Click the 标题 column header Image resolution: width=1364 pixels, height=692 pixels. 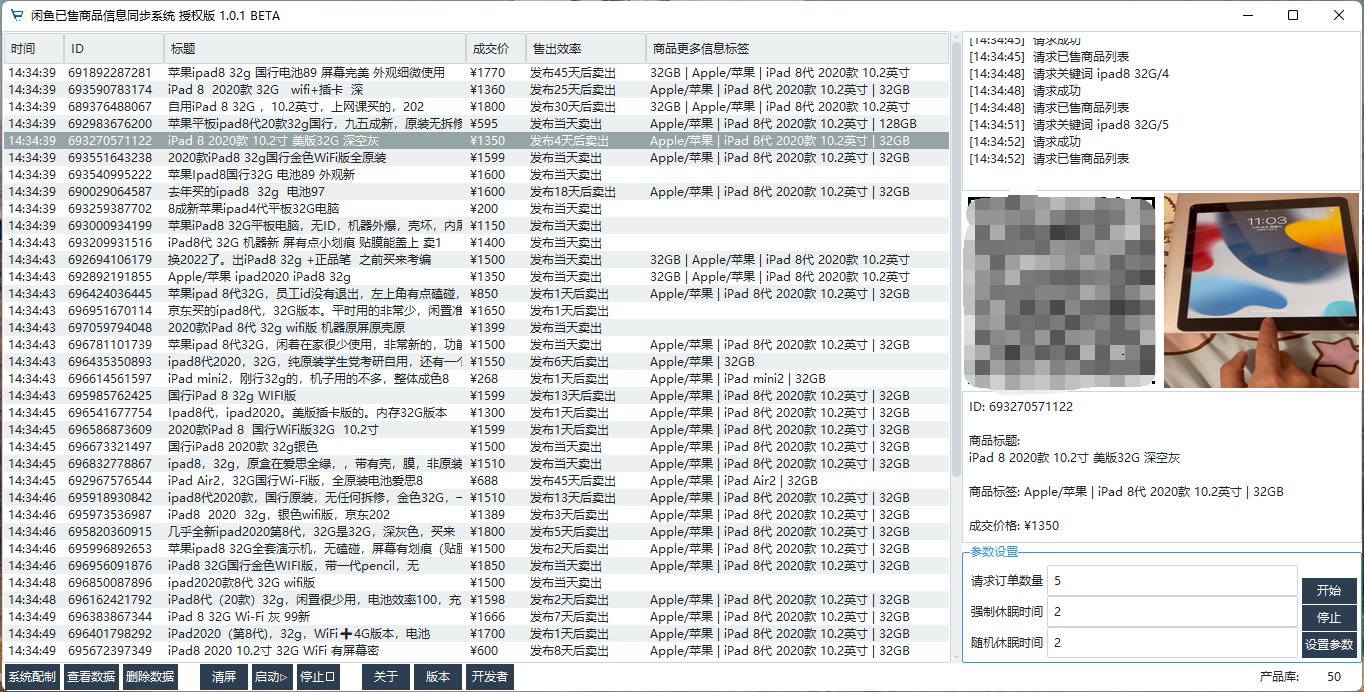pyautogui.click(x=315, y=48)
